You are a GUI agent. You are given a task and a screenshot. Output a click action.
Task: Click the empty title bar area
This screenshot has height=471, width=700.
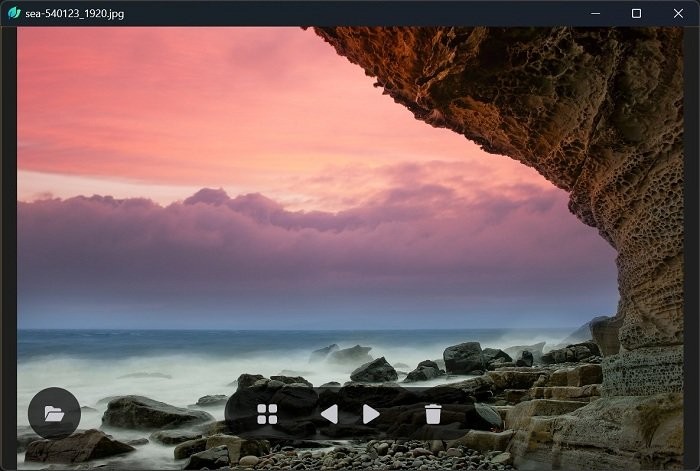[350, 13]
